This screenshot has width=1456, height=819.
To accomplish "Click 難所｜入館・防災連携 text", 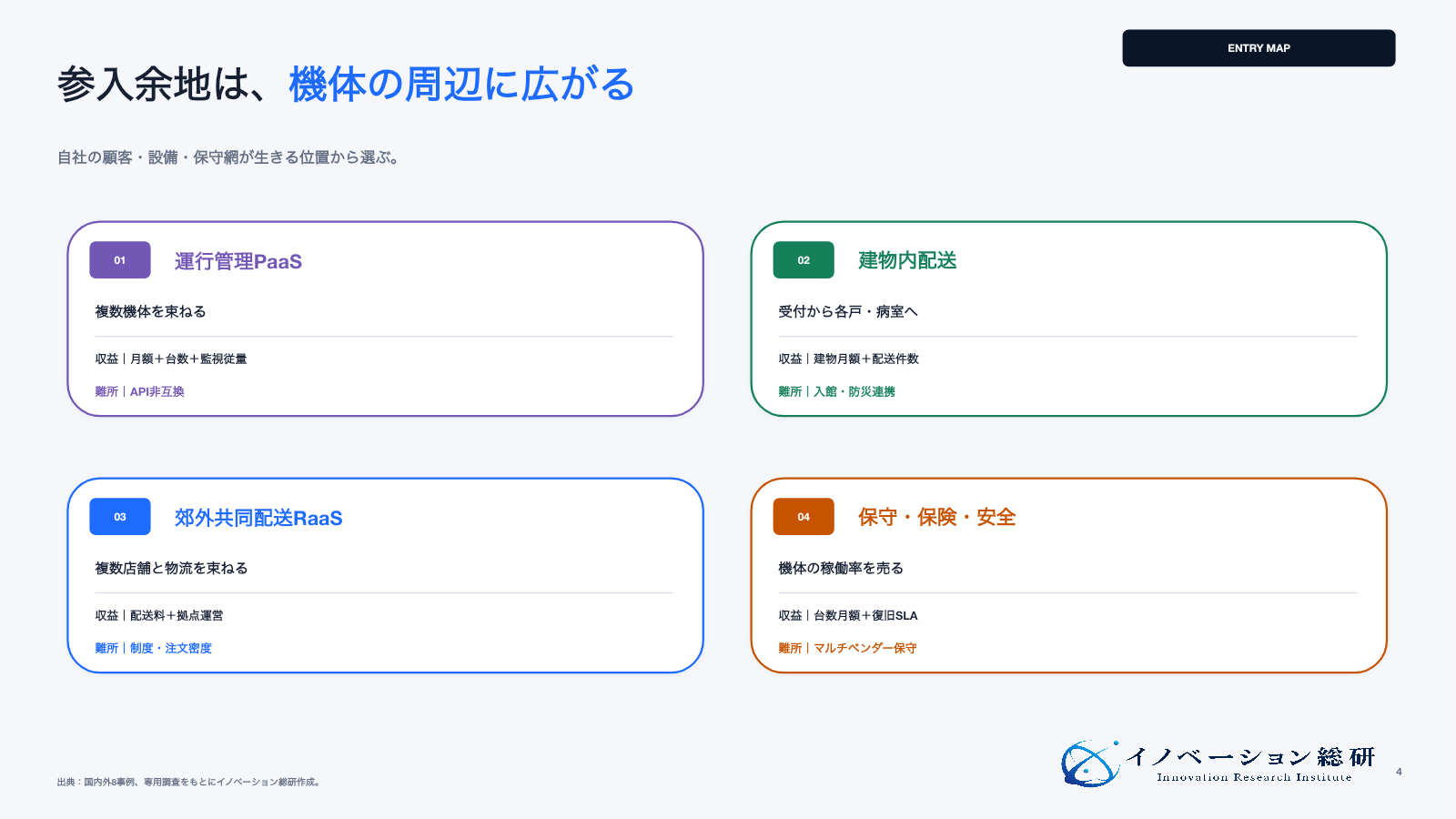I will coord(836,391).
